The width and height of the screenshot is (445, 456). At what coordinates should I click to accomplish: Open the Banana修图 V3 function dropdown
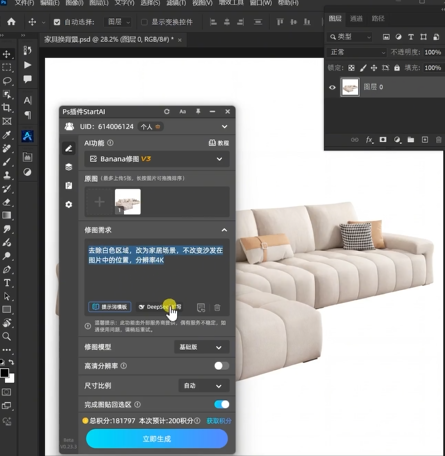coord(157,159)
